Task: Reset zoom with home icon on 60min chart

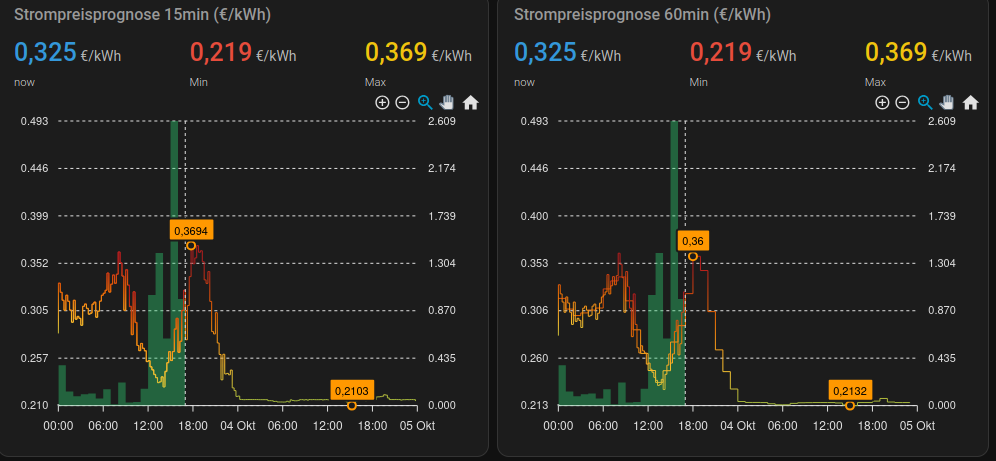Action: 970,102
